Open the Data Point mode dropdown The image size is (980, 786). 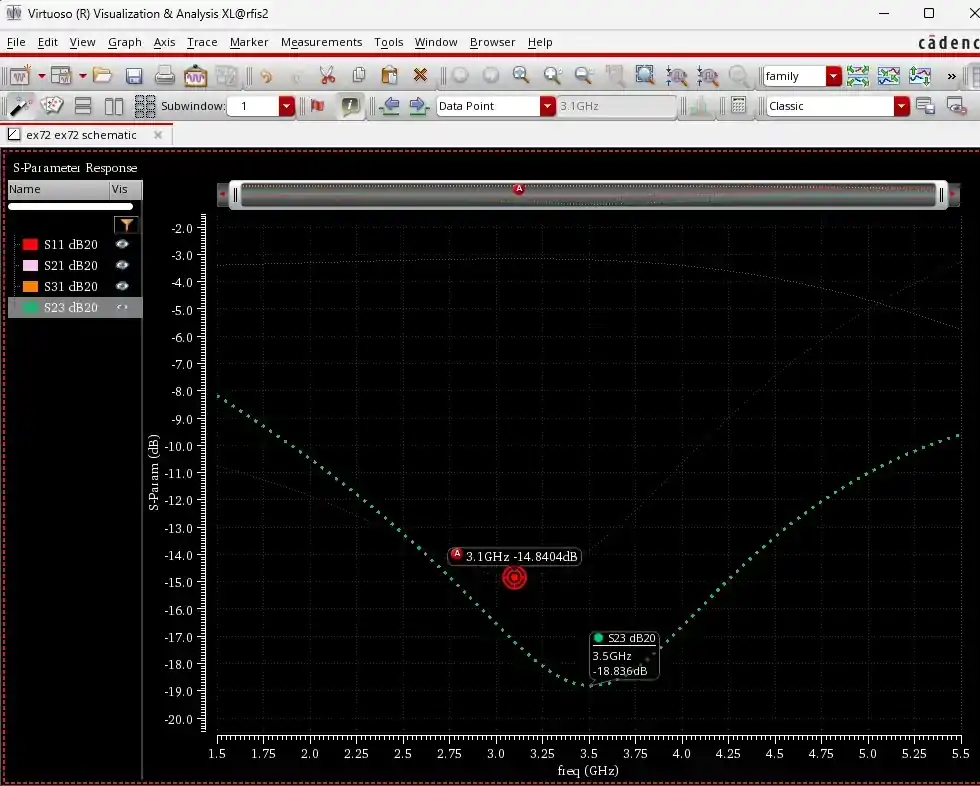pyautogui.click(x=548, y=106)
